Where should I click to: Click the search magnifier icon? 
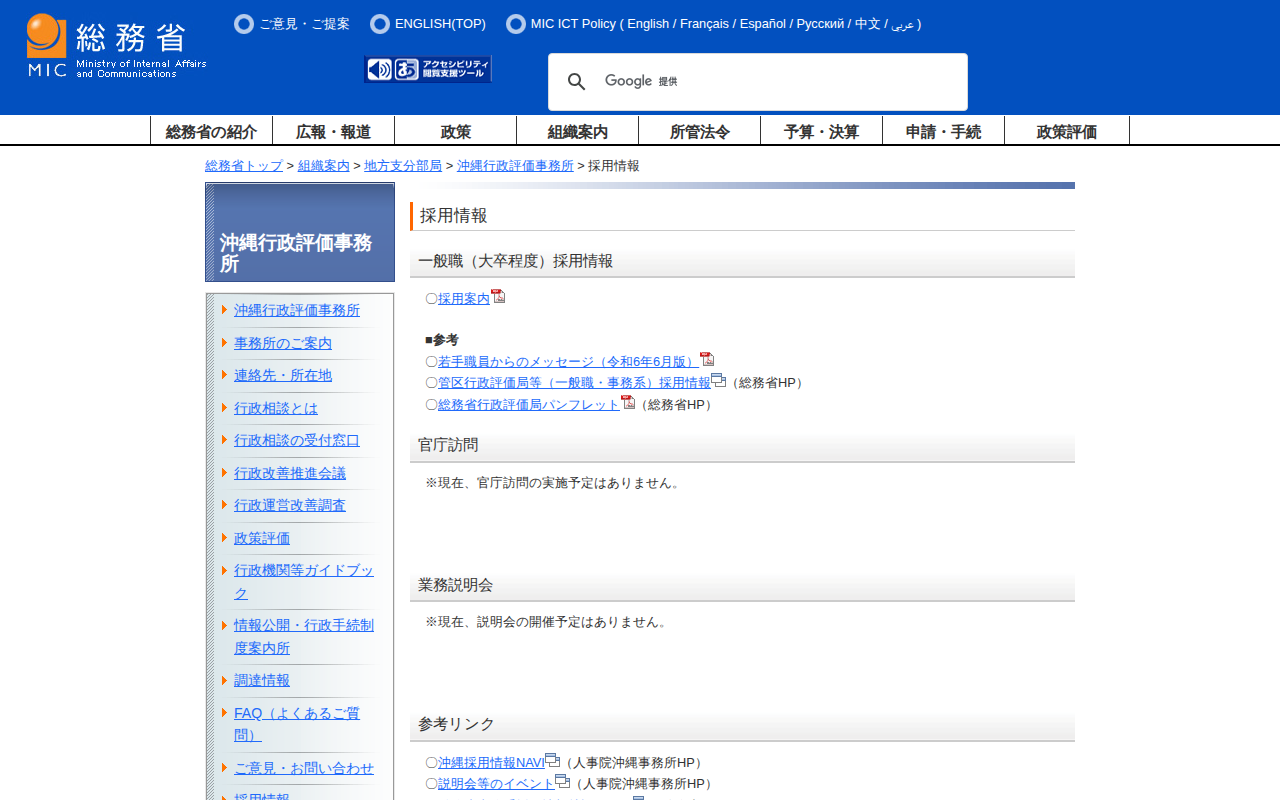[576, 82]
